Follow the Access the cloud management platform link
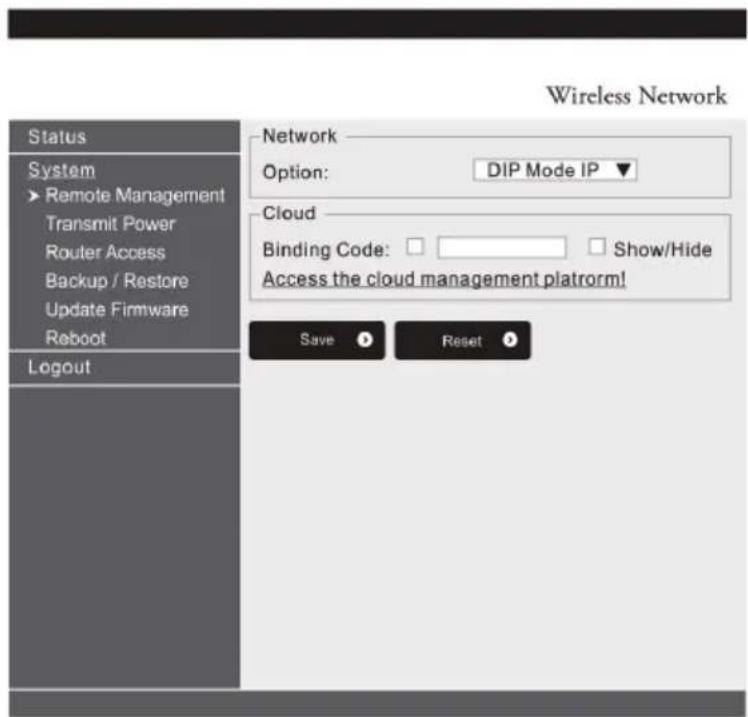This screenshot has width=748, height=717. (x=444, y=279)
